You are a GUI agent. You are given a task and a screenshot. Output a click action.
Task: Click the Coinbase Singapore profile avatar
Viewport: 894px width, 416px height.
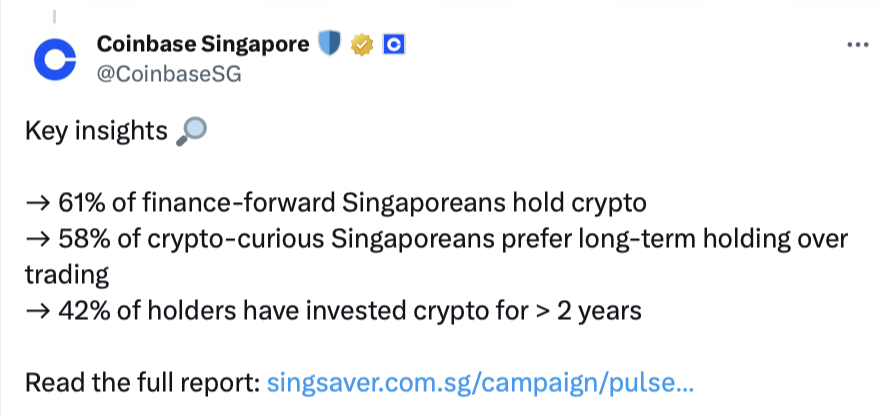click(55, 59)
